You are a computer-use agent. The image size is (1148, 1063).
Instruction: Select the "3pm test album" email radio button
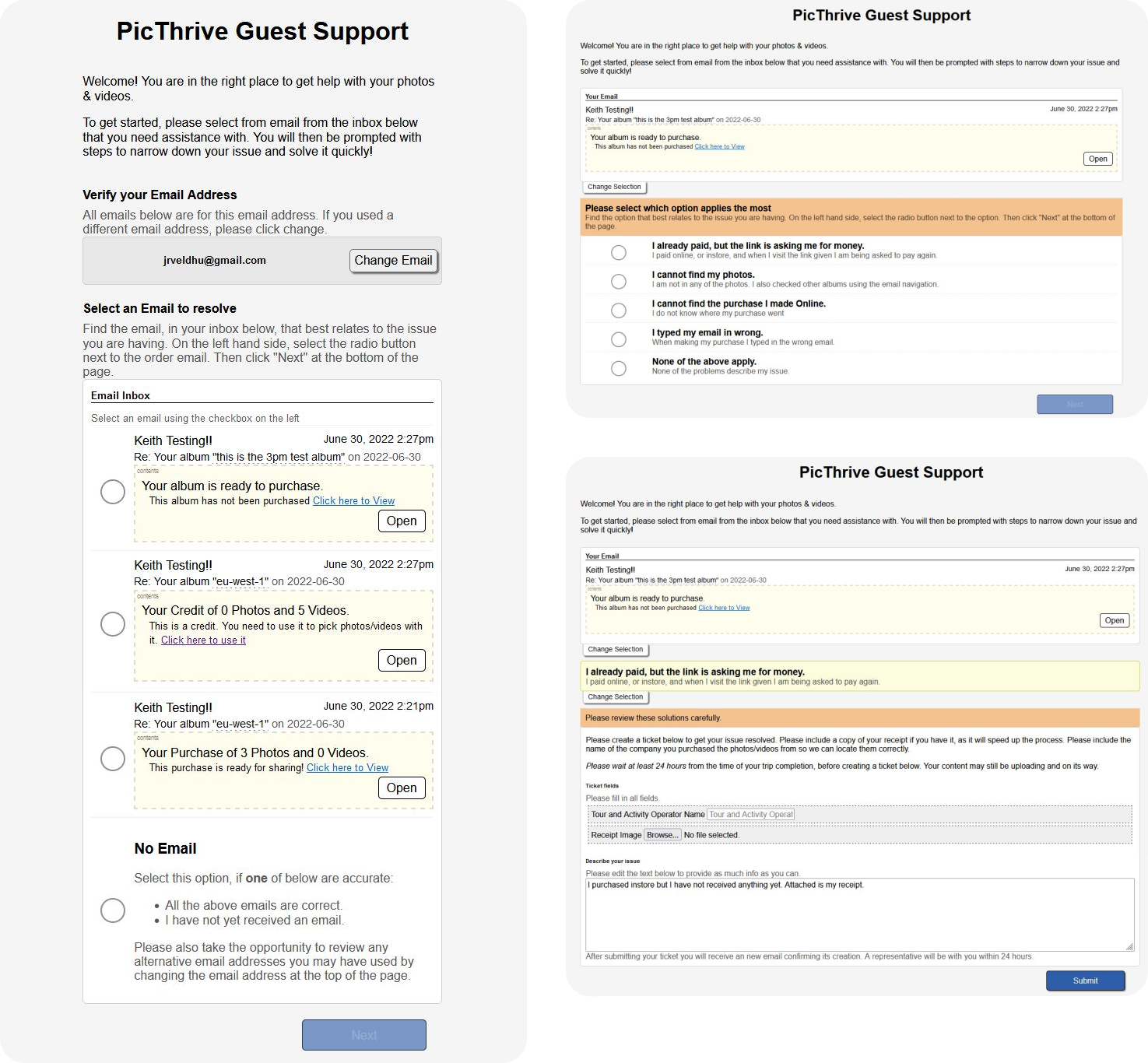tap(113, 492)
